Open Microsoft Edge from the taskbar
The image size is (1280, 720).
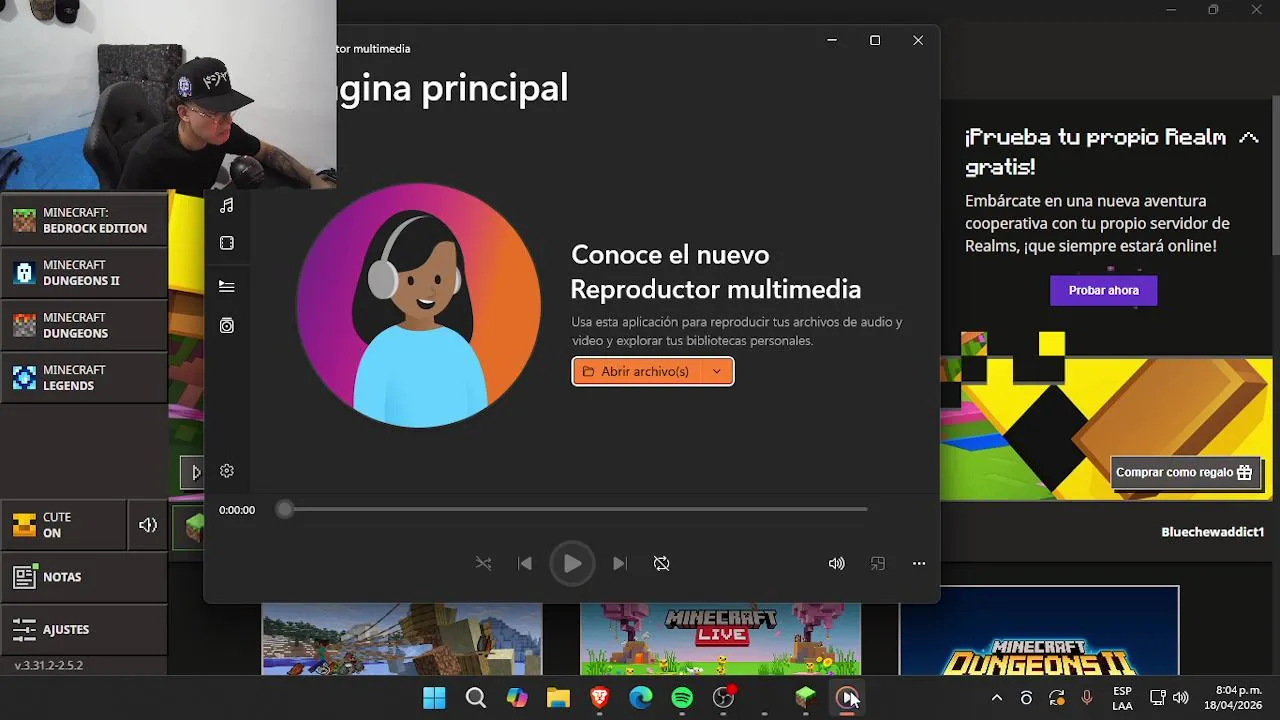(x=641, y=698)
